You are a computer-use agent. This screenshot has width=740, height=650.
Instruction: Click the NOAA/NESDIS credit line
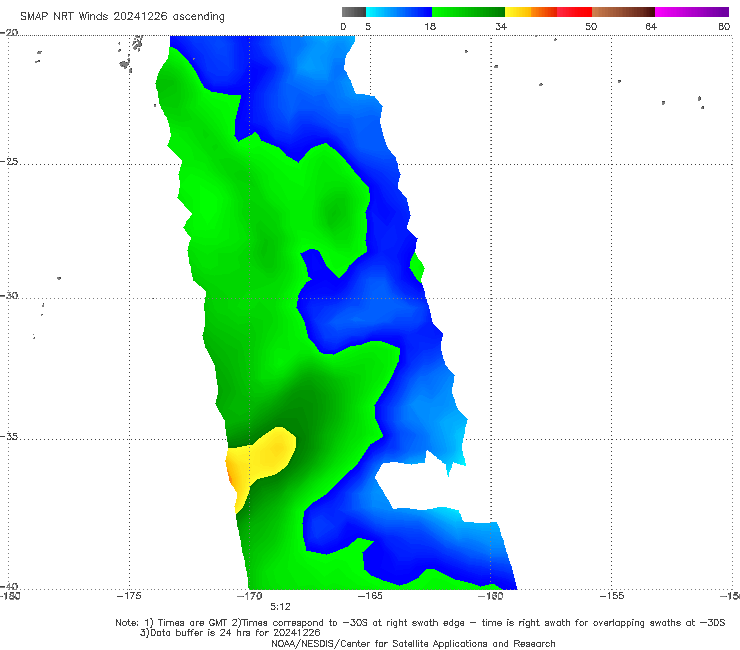tap(413, 643)
